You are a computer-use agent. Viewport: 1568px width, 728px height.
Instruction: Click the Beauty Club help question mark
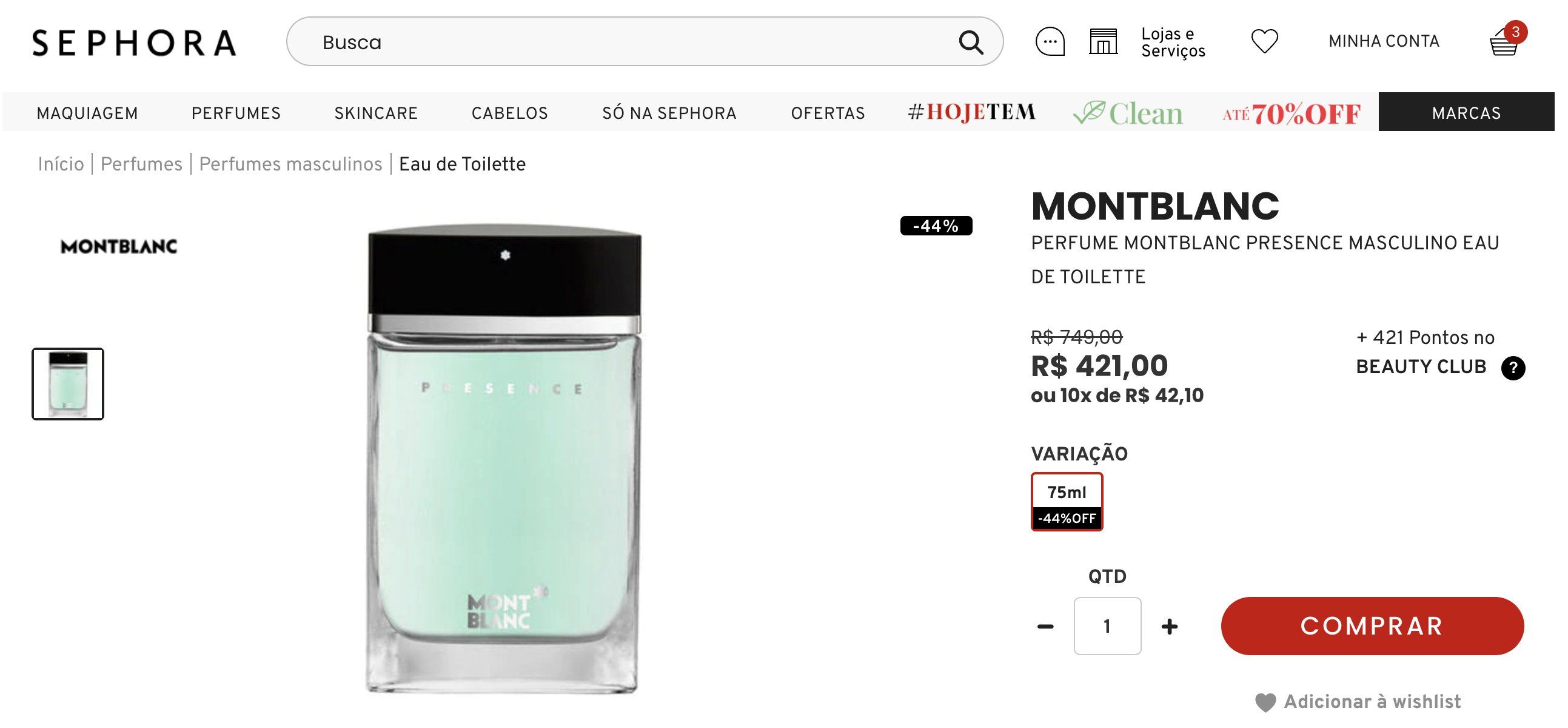1513,368
